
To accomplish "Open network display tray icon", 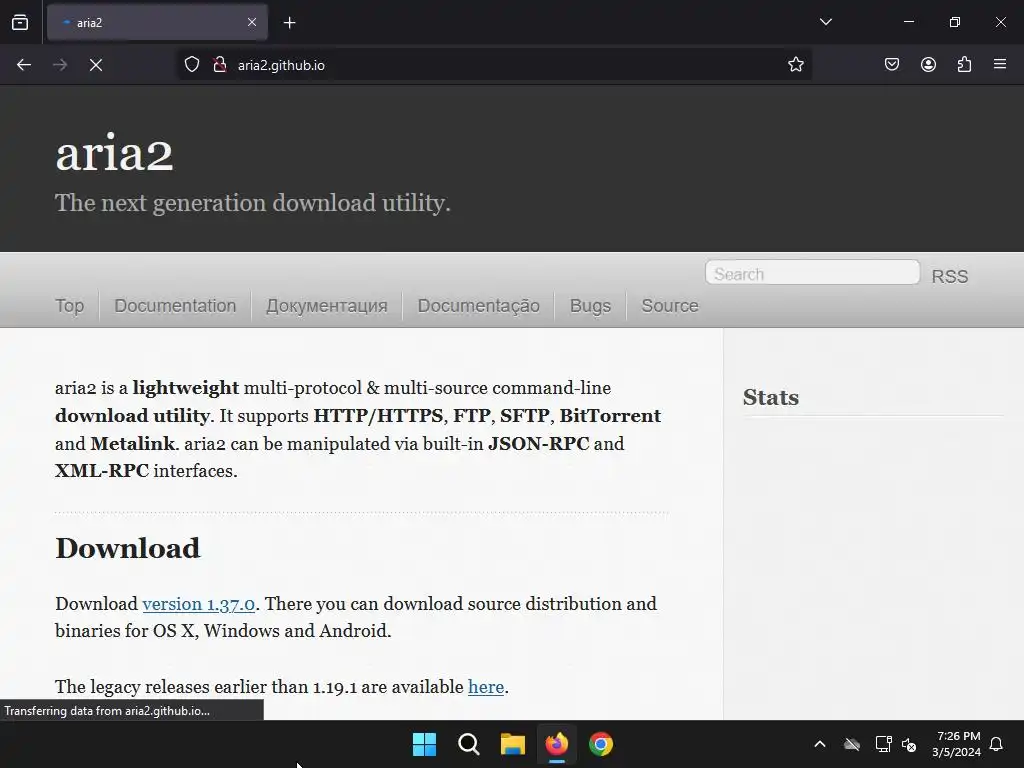I will pos(883,744).
